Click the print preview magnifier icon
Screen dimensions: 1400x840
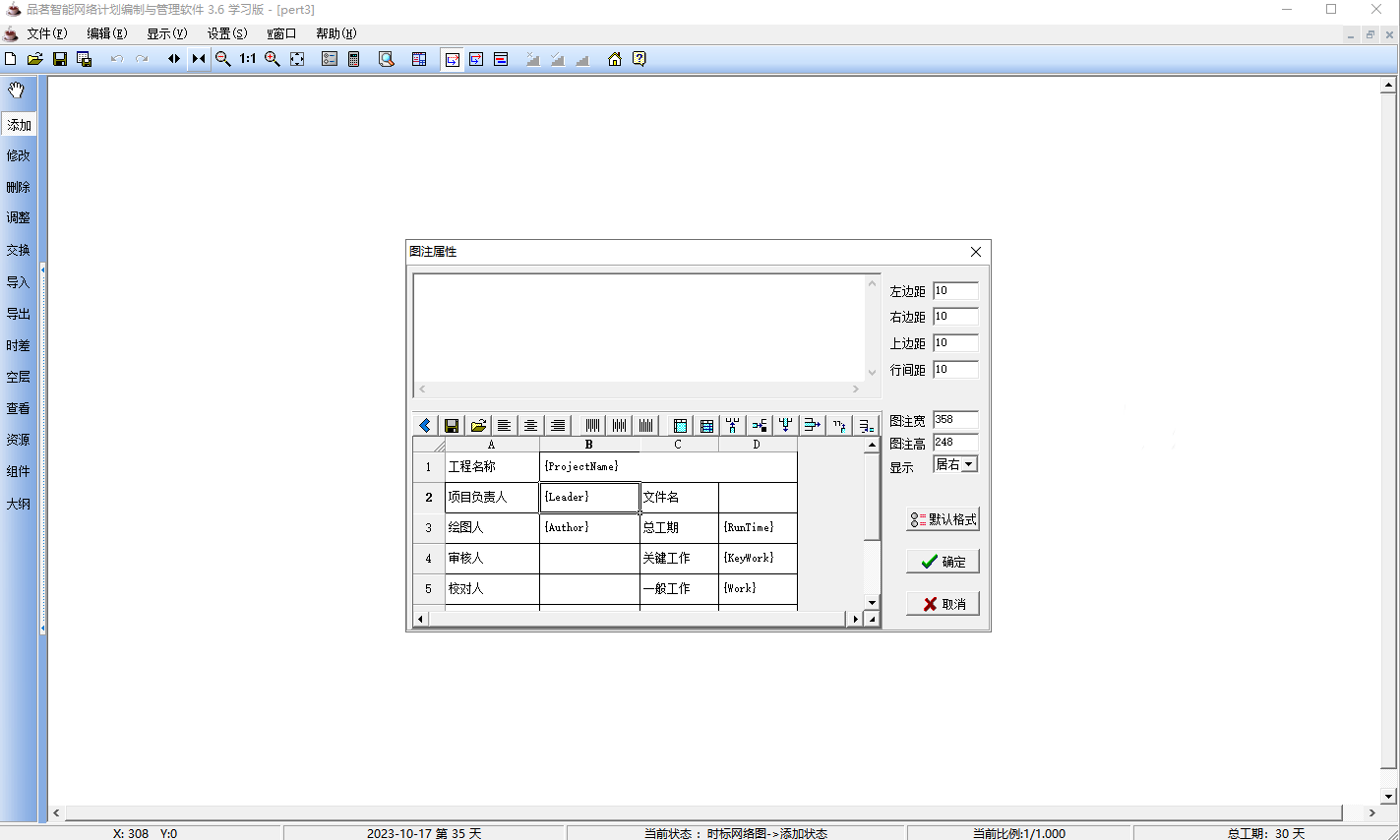[x=387, y=59]
